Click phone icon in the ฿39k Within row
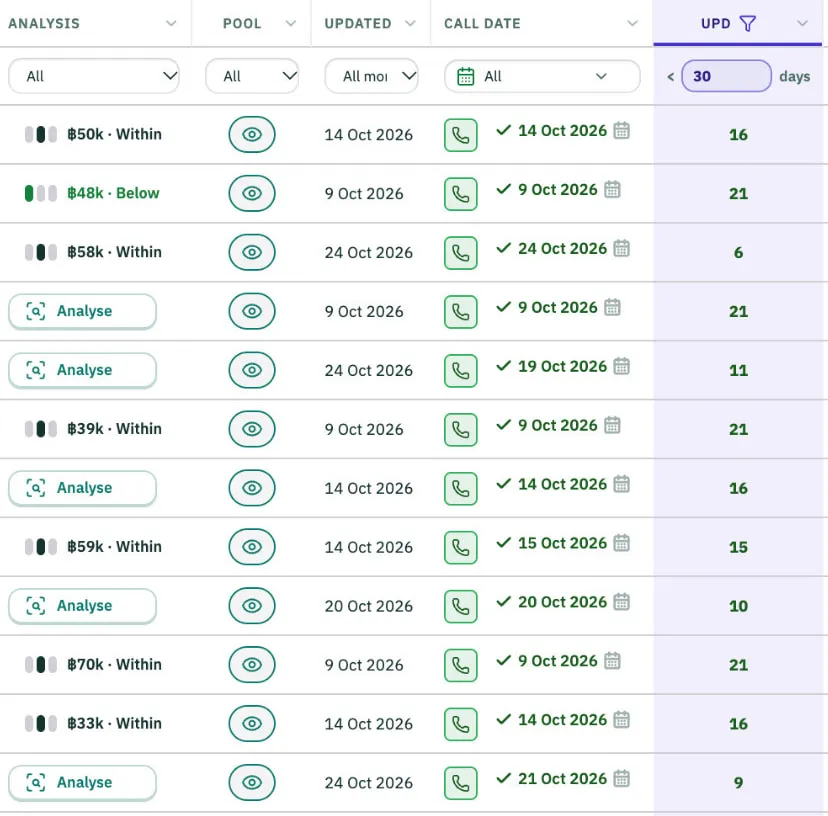This screenshot has height=816, width=828. pos(460,430)
